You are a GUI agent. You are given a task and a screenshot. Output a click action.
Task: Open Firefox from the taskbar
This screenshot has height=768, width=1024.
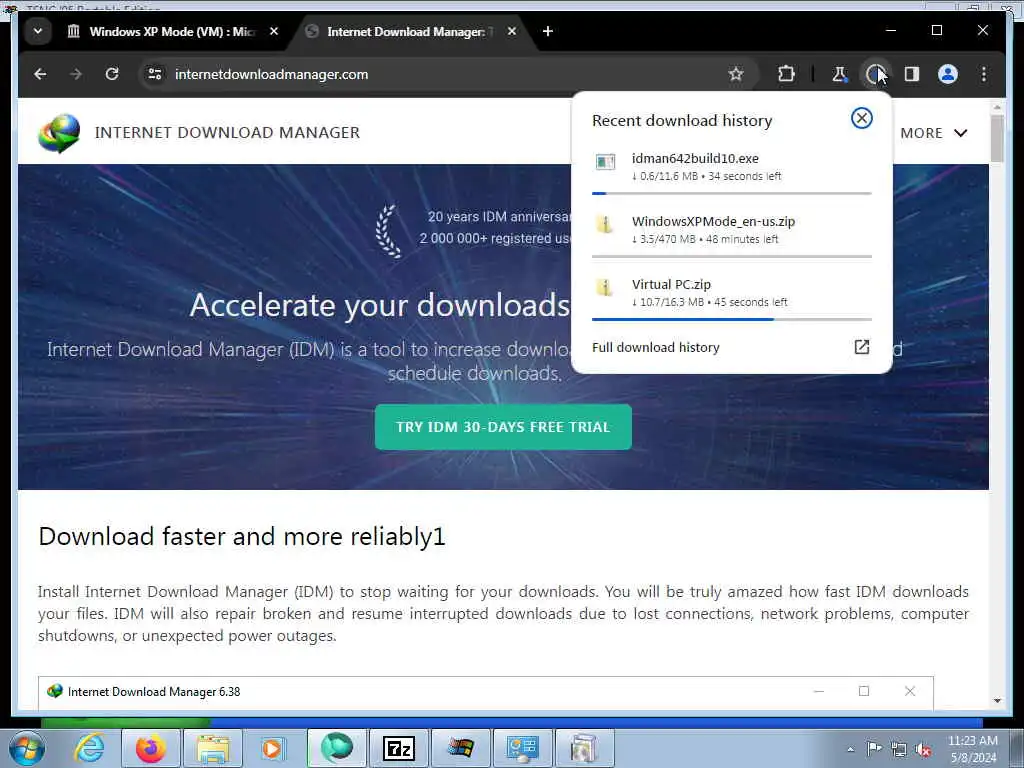150,748
